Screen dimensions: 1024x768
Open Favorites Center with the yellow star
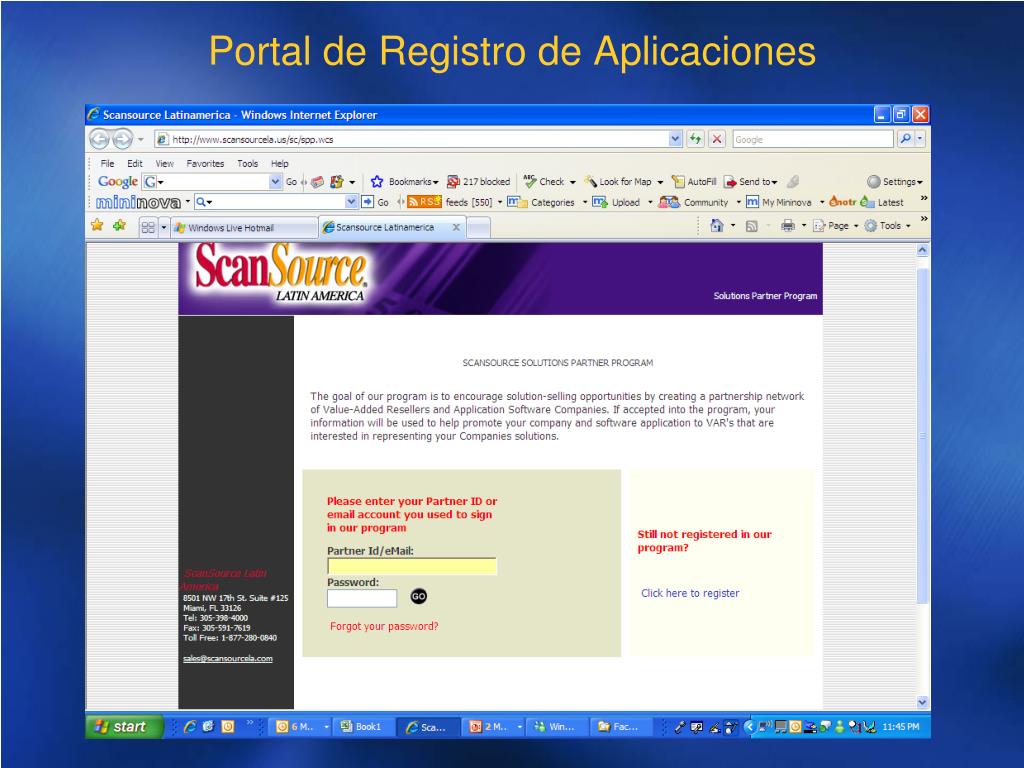[97, 225]
